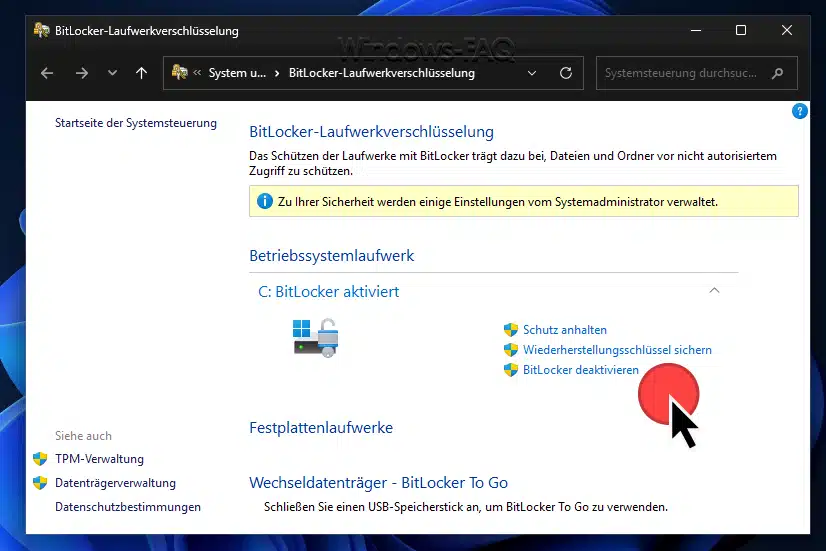Open Datenträgerverwaltung

pyautogui.click(x=115, y=483)
